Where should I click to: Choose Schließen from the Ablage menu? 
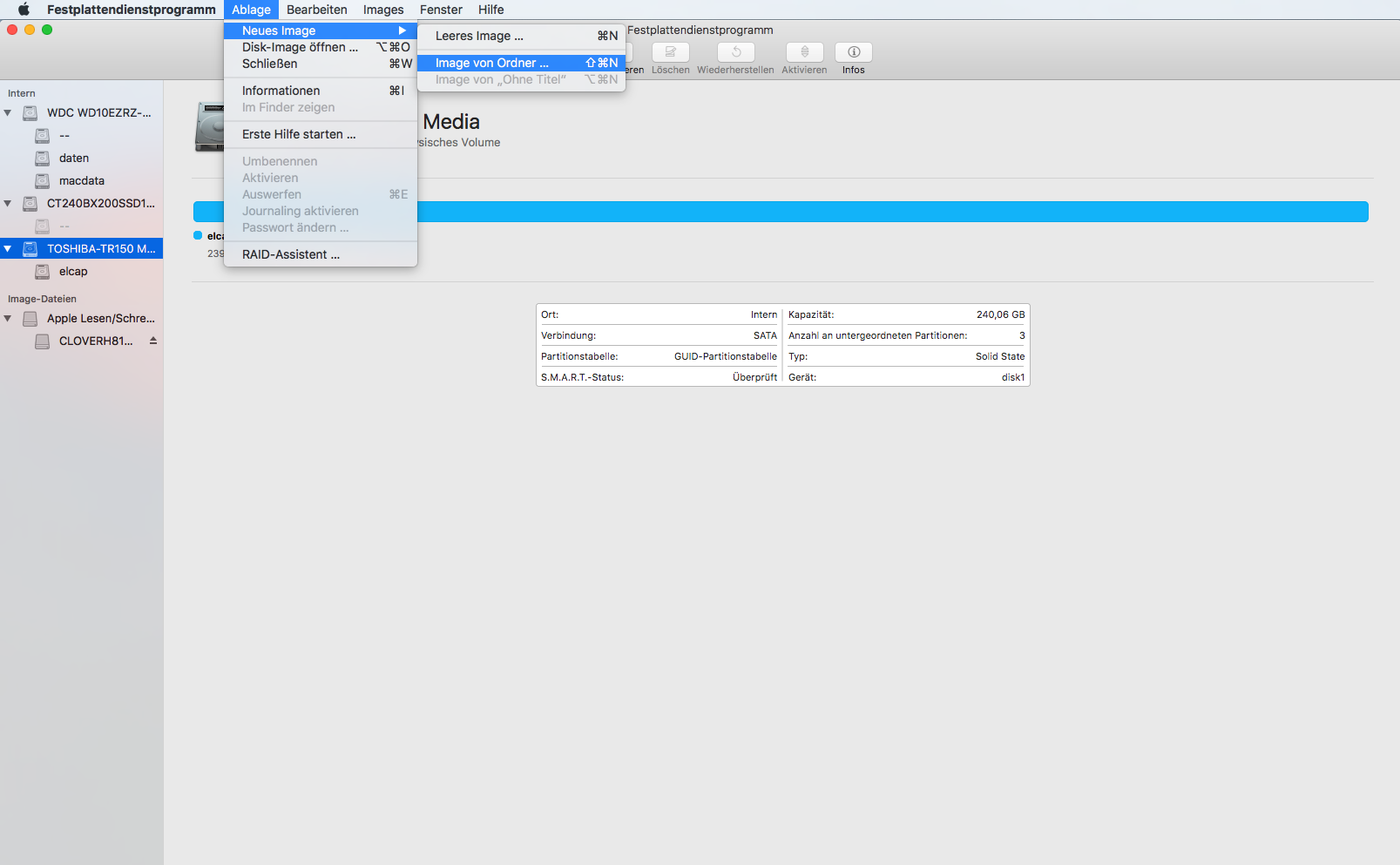point(321,64)
